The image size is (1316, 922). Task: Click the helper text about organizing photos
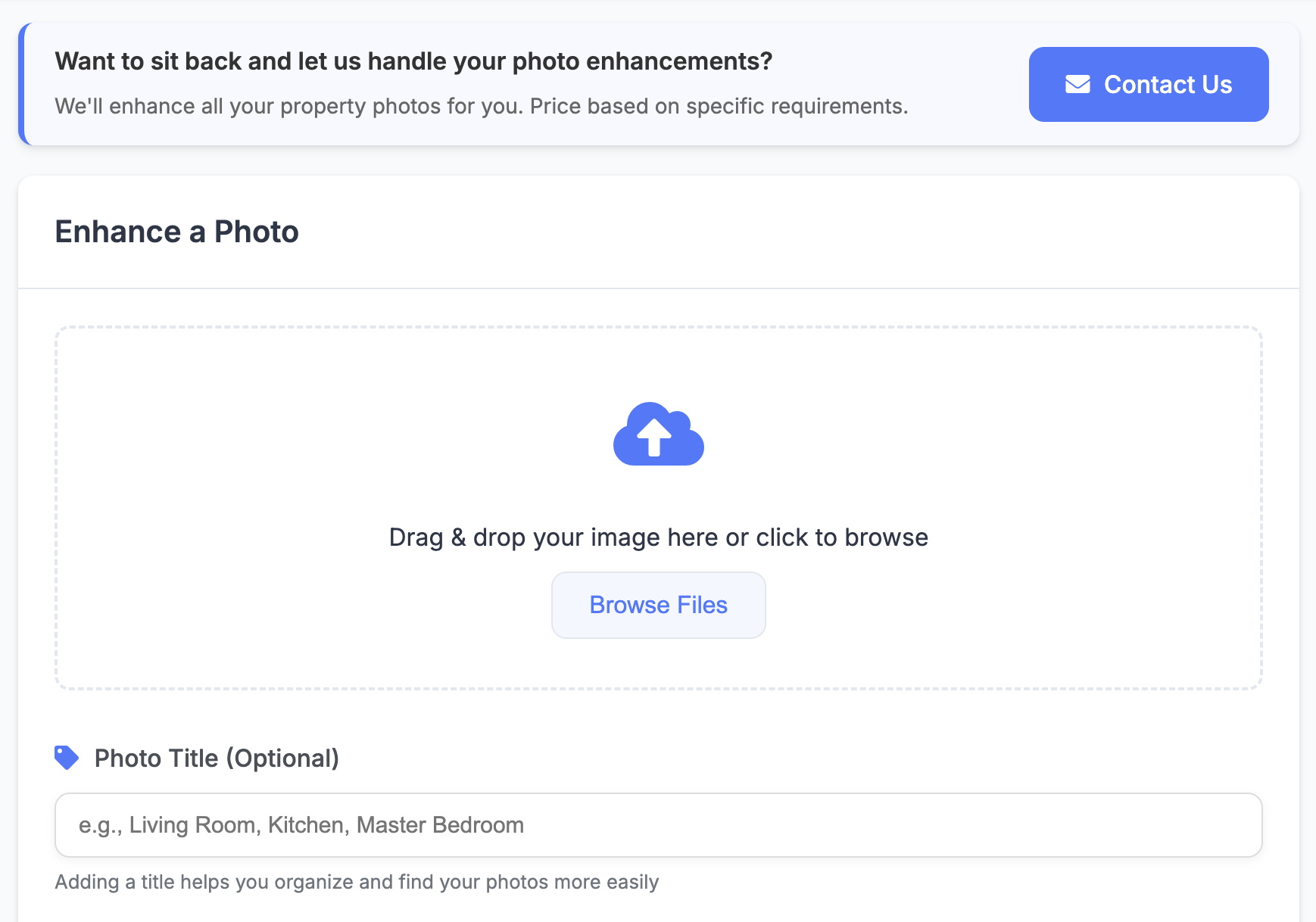tap(357, 882)
